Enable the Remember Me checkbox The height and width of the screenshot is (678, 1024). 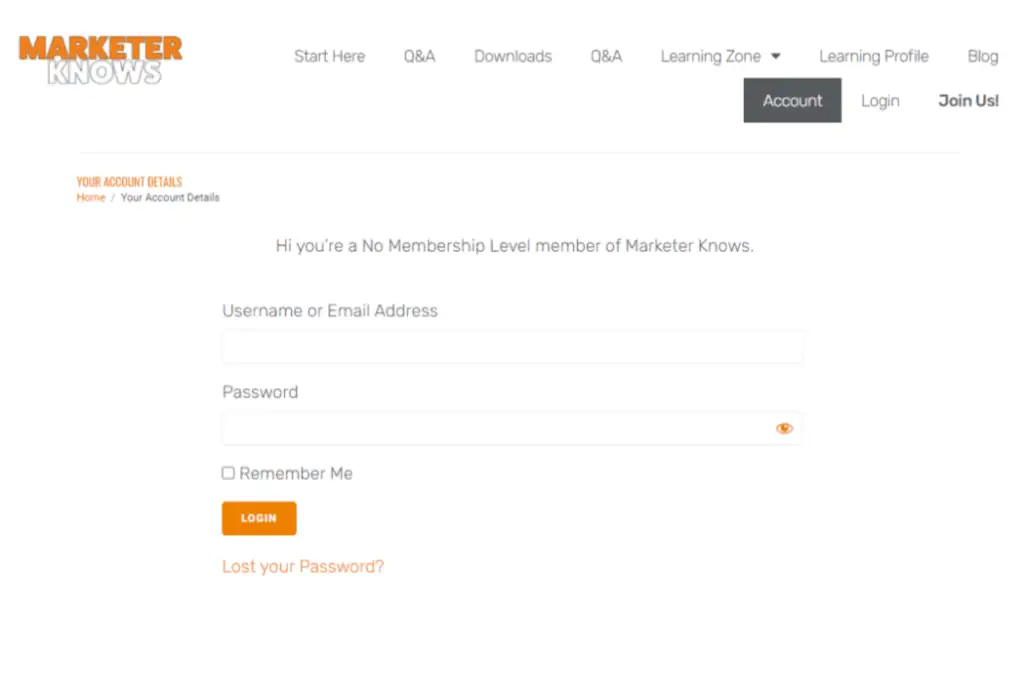coord(228,473)
